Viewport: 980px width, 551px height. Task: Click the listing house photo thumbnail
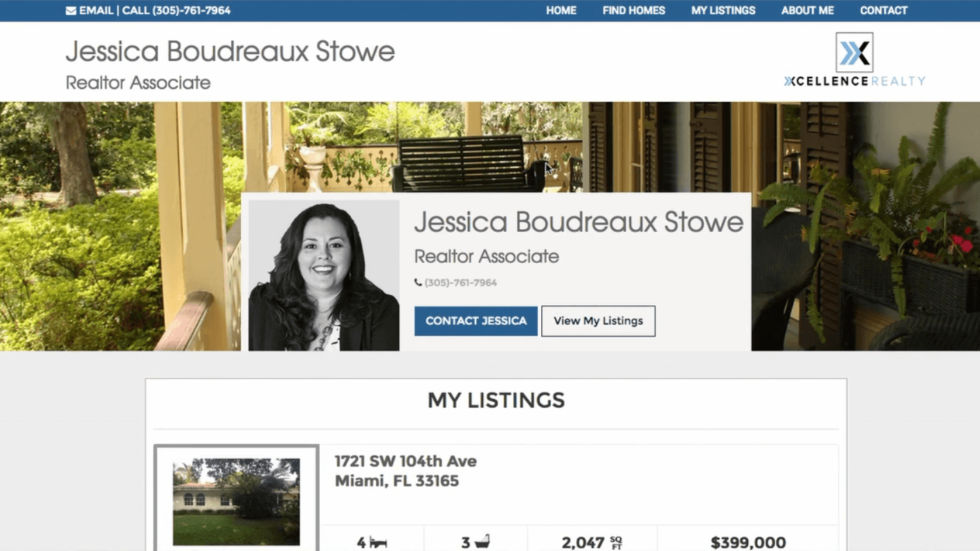(236, 502)
